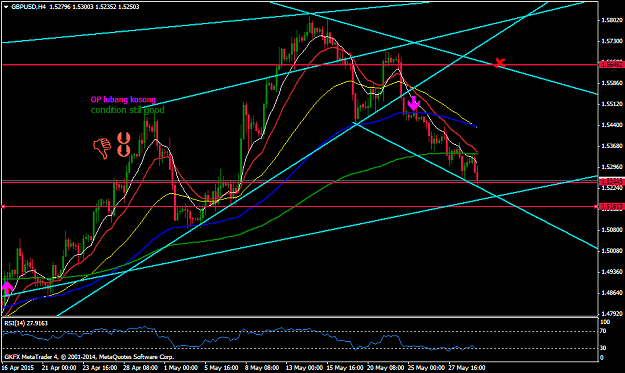Click the OHLC quote 1.52796 1.53003 1.52352 1.52503
Viewport: 625px width, 373px height.
point(94,7)
